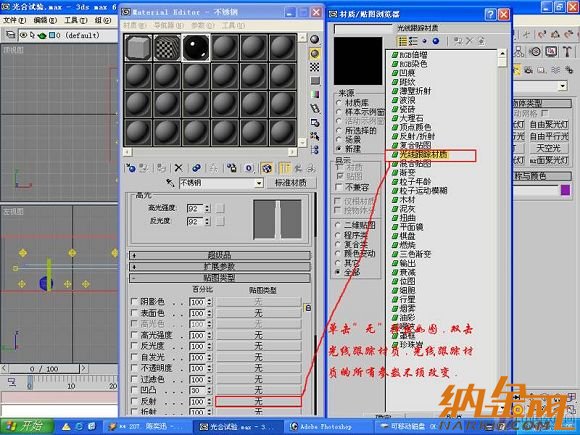
Task: Click the sample type sphere icon
Action: [314, 39]
